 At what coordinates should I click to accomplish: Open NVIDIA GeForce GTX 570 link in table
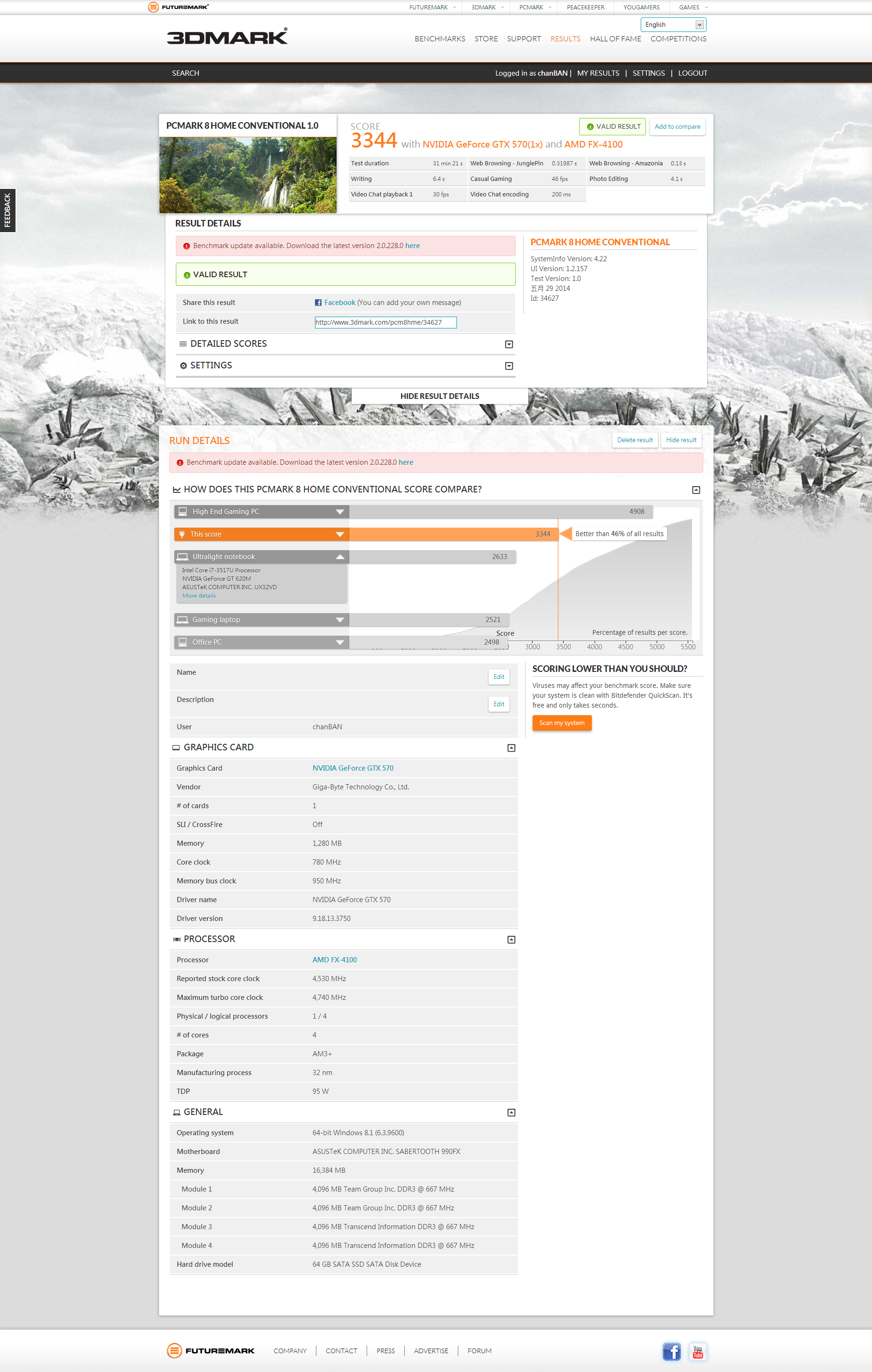[x=353, y=768]
